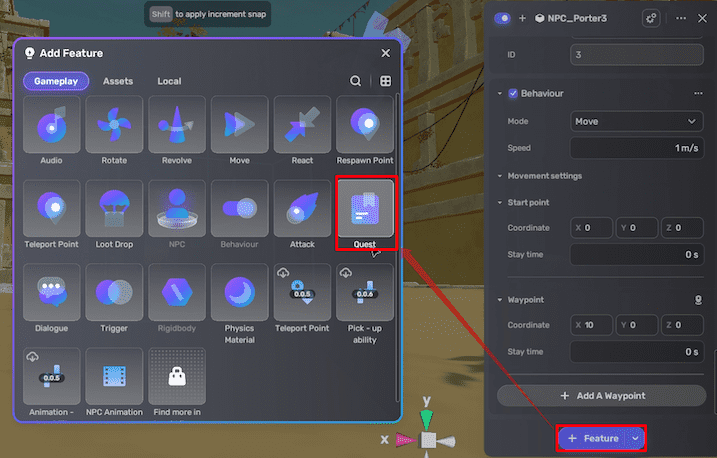Select the Loot Drop feature
Screen dimensions: 717x458
[114, 209]
